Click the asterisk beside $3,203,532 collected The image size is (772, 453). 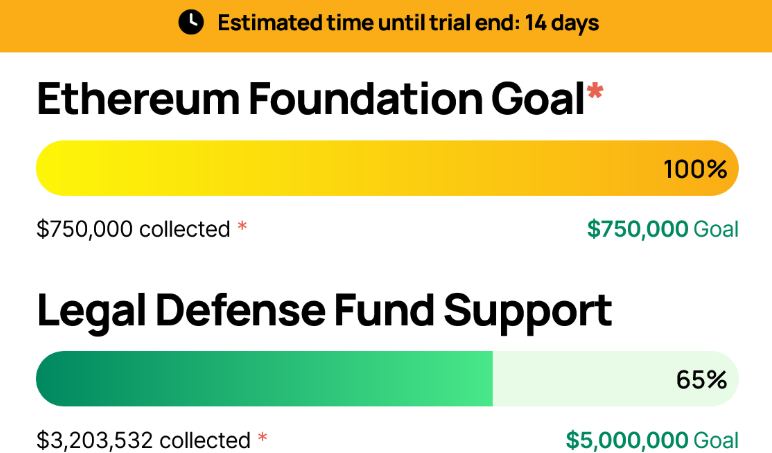(x=262, y=438)
